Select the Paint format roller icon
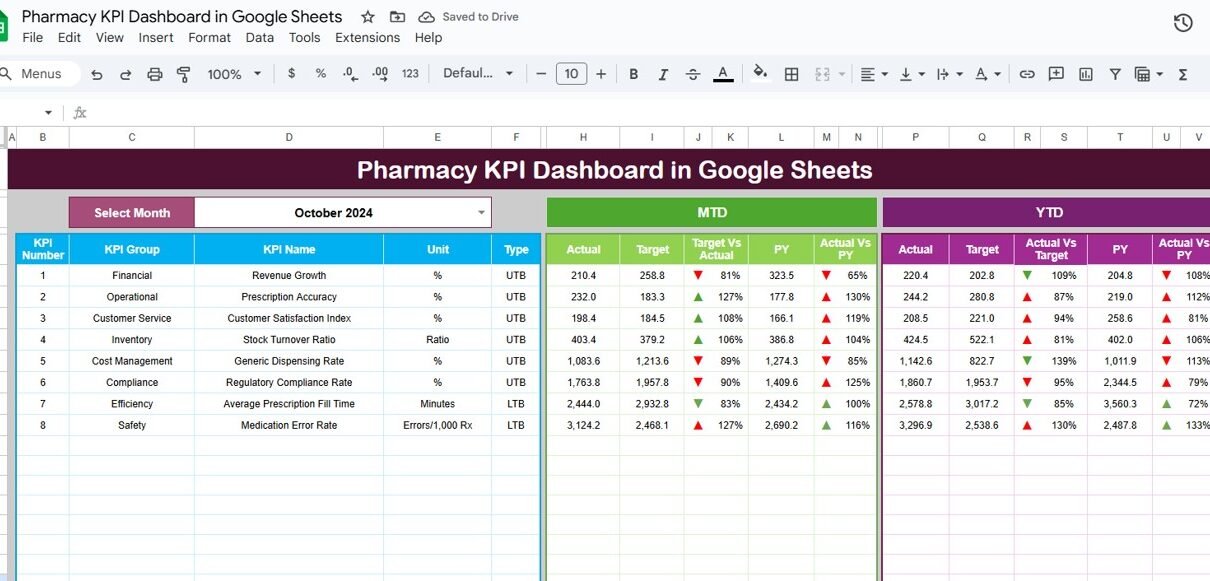Screen dimensions: 1210x581 pyautogui.click(x=183, y=74)
